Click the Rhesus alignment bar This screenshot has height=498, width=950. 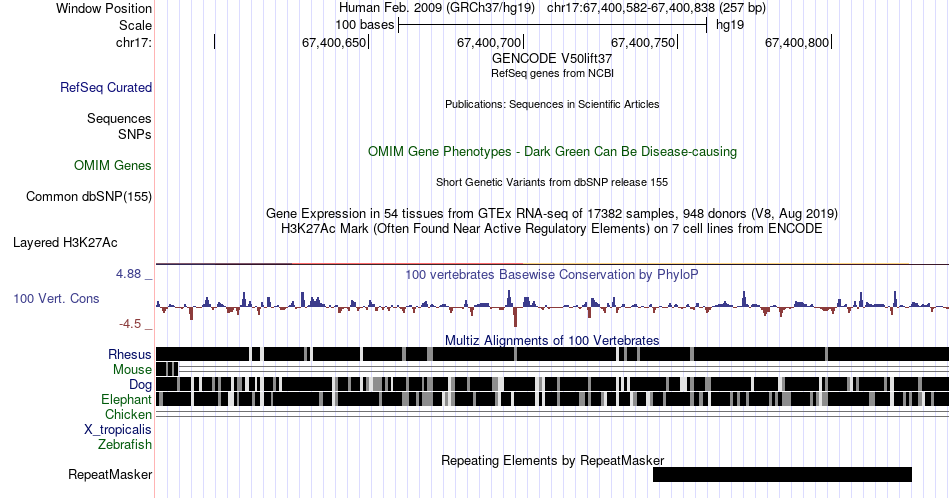552,354
